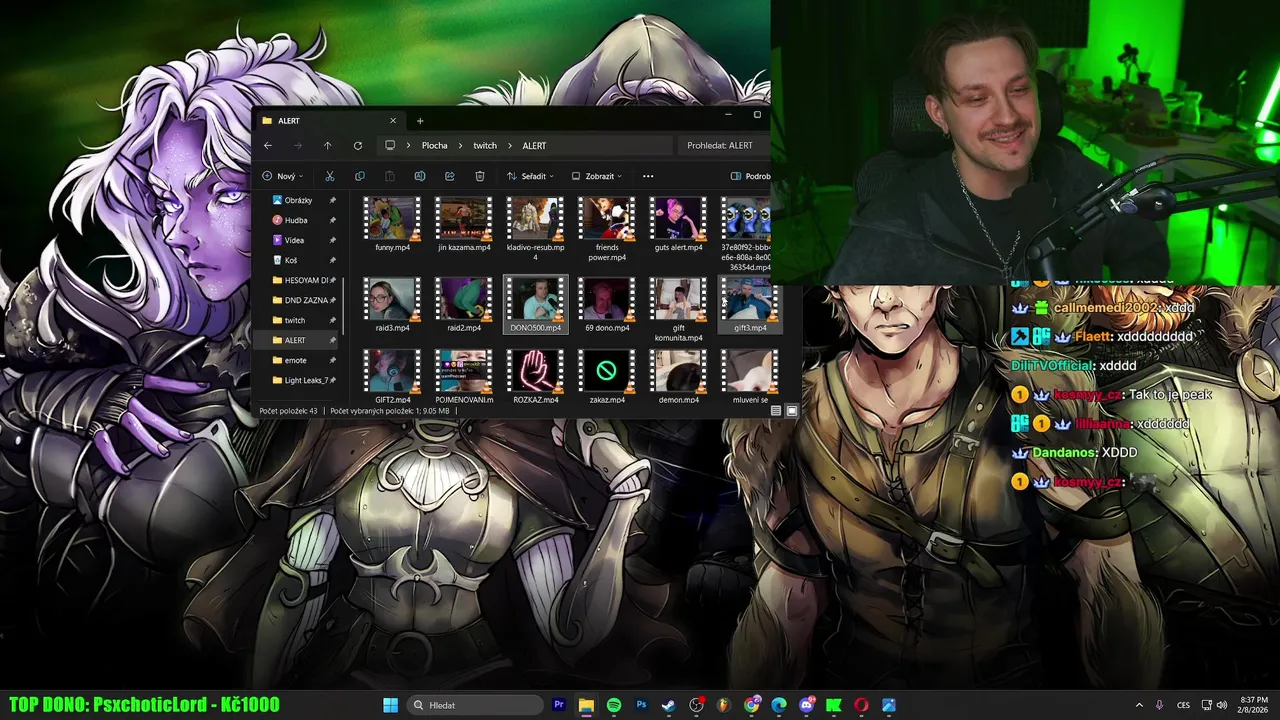Open Photoshop from the taskbar
The width and height of the screenshot is (1280, 720).
[x=641, y=705]
